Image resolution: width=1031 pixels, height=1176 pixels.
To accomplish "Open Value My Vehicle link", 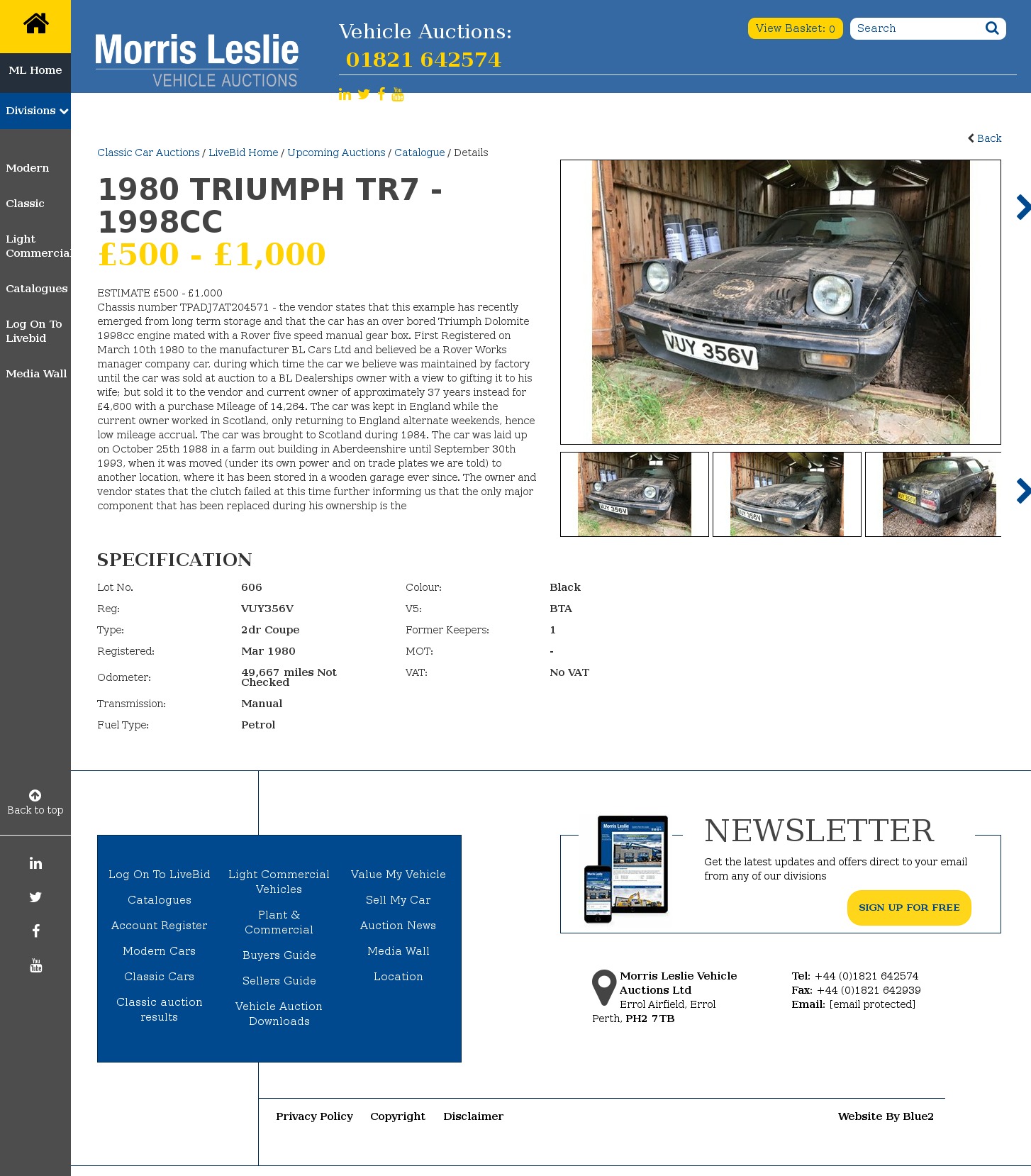I will (399, 875).
